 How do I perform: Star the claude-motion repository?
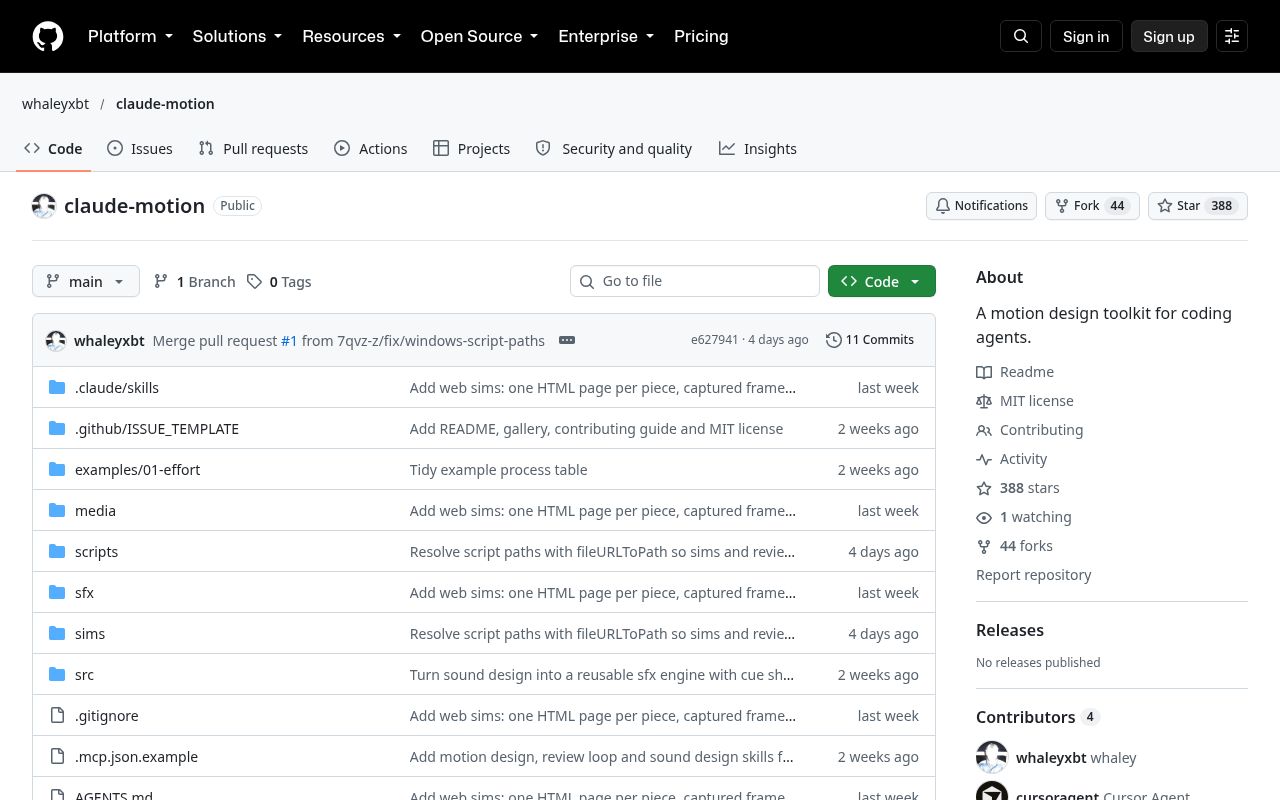coord(1198,205)
